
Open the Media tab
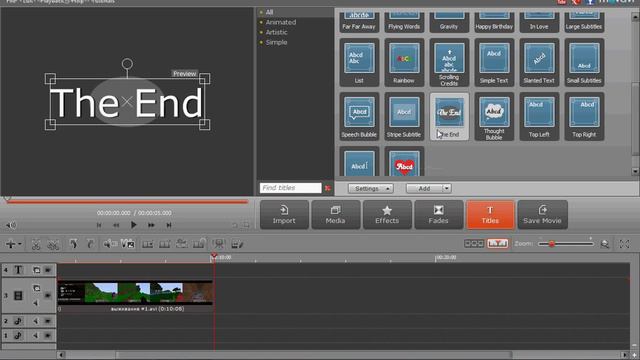[x=336, y=215]
